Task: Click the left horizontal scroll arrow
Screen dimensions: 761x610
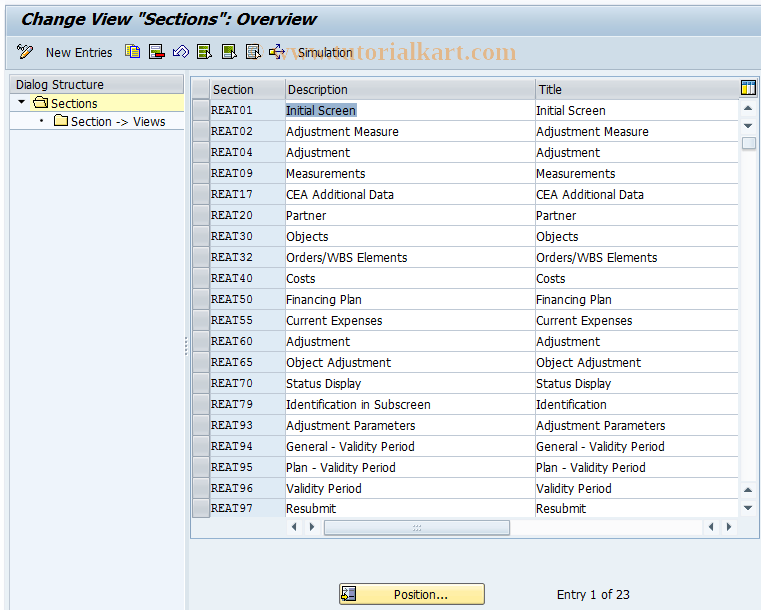Action: [294, 527]
